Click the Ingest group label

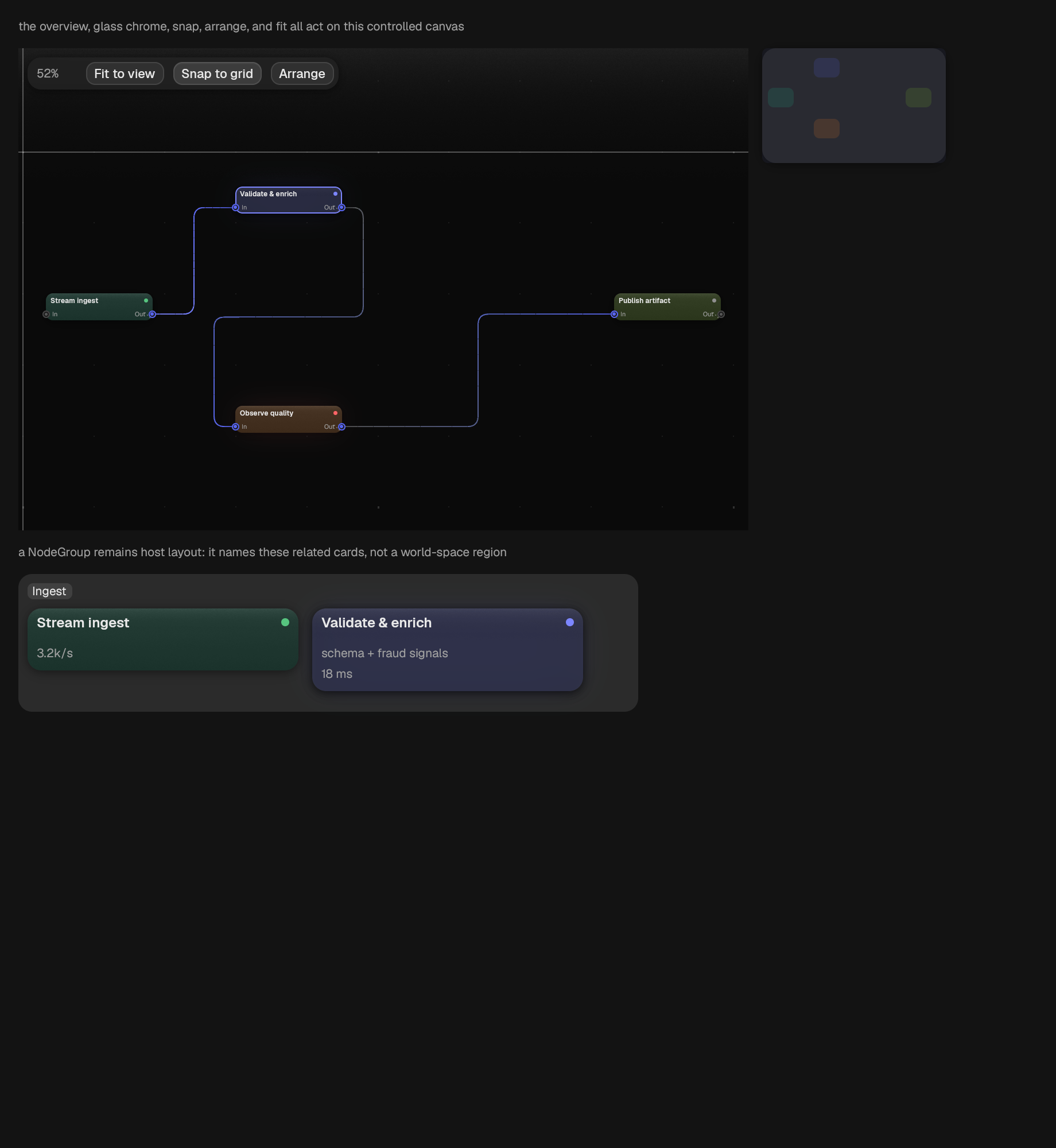[49, 591]
